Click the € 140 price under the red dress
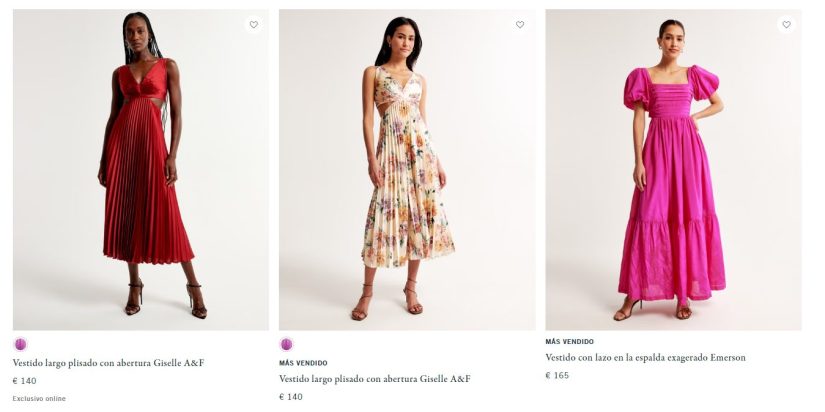 (x=24, y=381)
